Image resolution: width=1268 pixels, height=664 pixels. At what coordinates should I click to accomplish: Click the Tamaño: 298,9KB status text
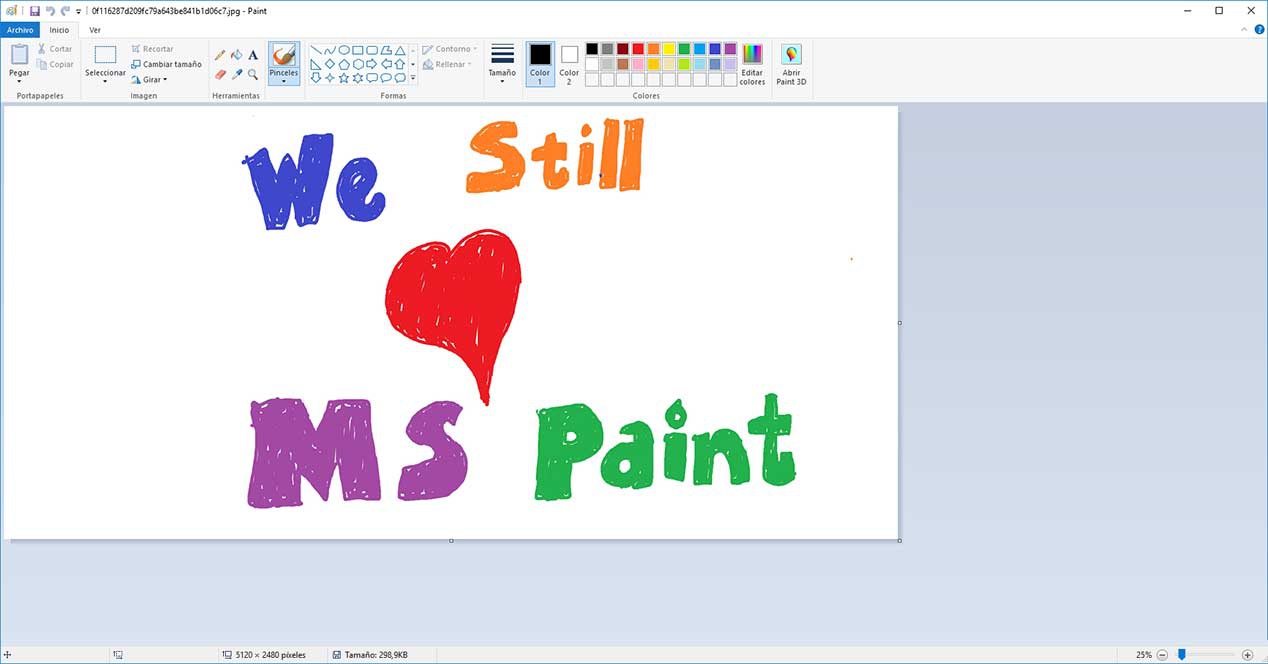pyautogui.click(x=376, y=655)
